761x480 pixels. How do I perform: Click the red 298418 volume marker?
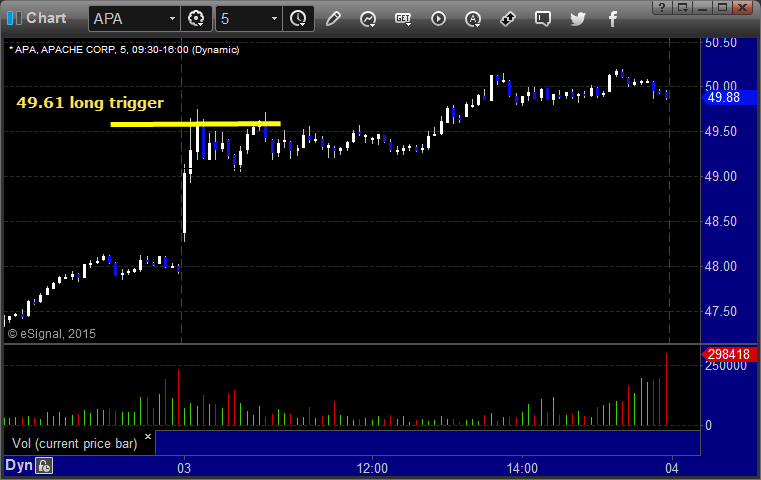pos(729,354)
